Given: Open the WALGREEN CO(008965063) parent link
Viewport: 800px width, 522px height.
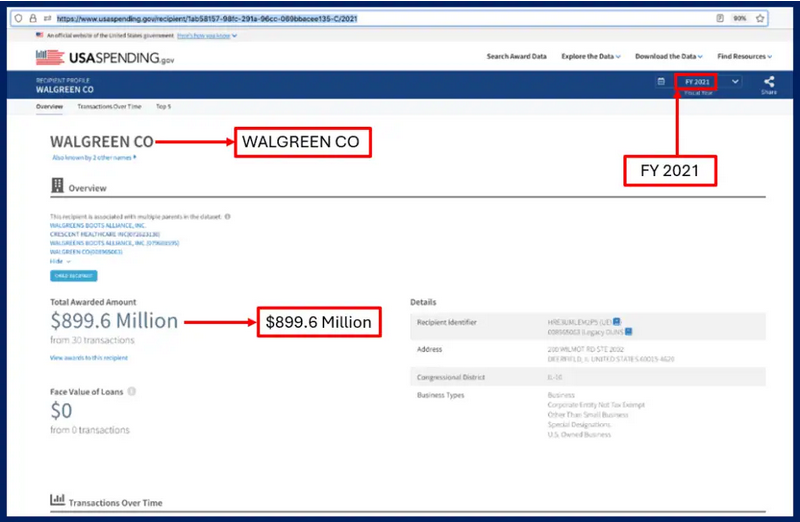Looking at the screenshot, I should click(x=86, y=252).
